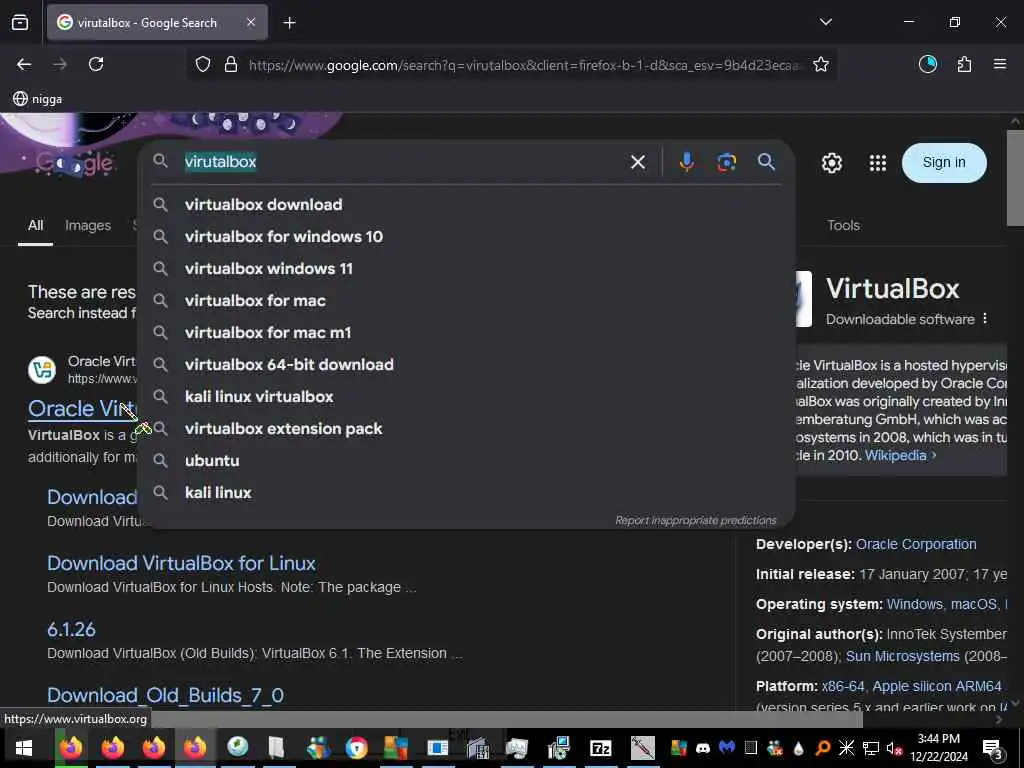Screen dimensions: 1024x768
Task: Open the Malwarebytes tray icon
Action: [x=727, y=746]
